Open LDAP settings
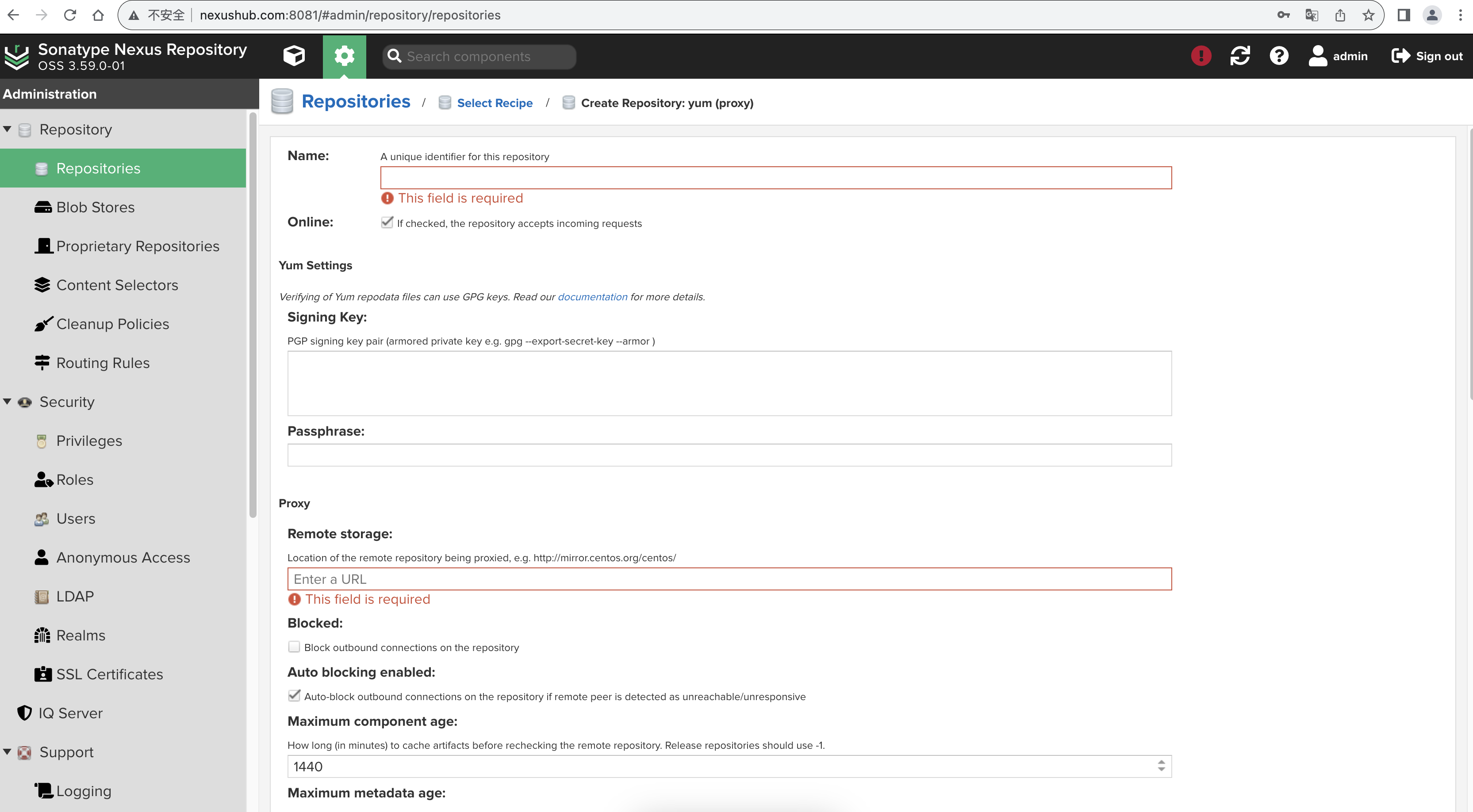 pos(123,597)
